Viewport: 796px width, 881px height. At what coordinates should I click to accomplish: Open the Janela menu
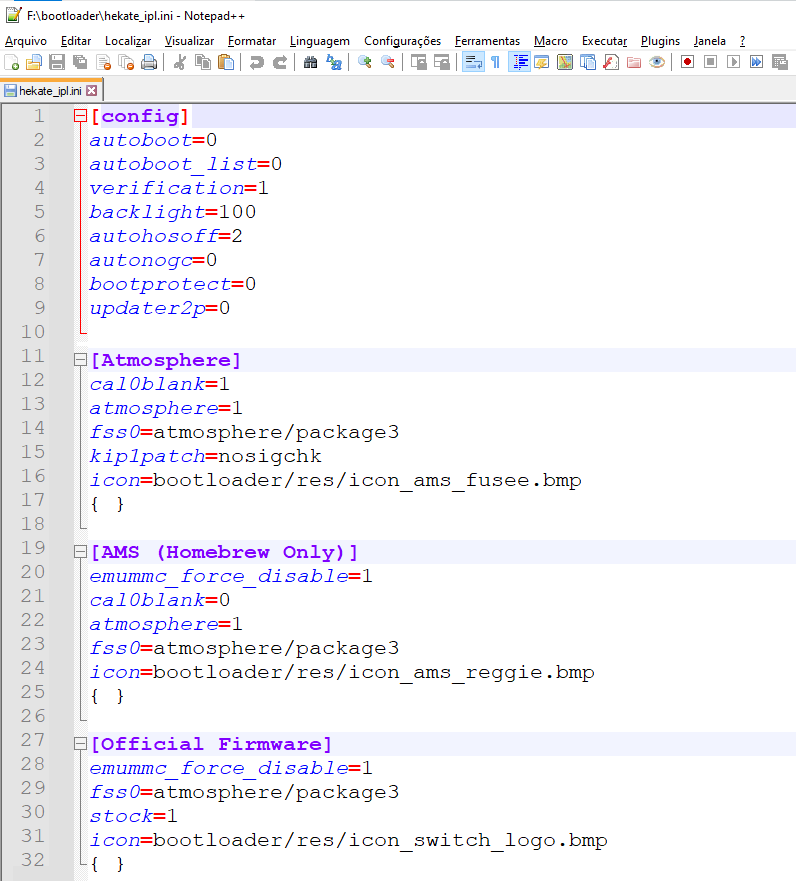[709, 41]
